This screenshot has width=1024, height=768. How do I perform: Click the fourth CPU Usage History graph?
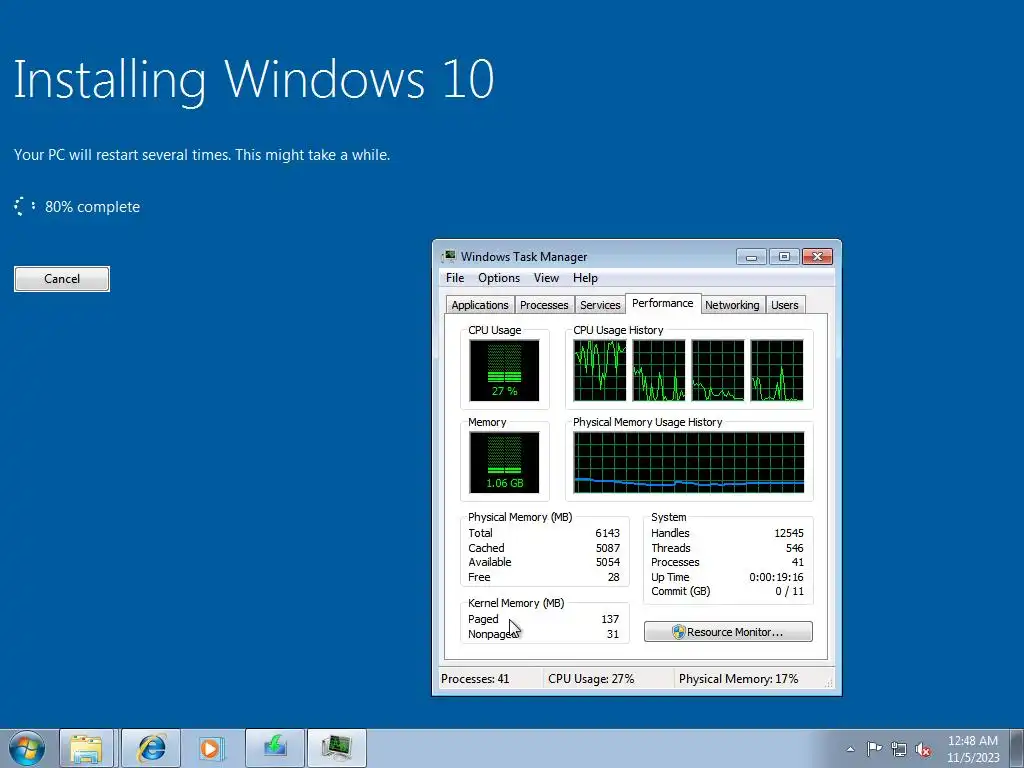click(776, 370)
